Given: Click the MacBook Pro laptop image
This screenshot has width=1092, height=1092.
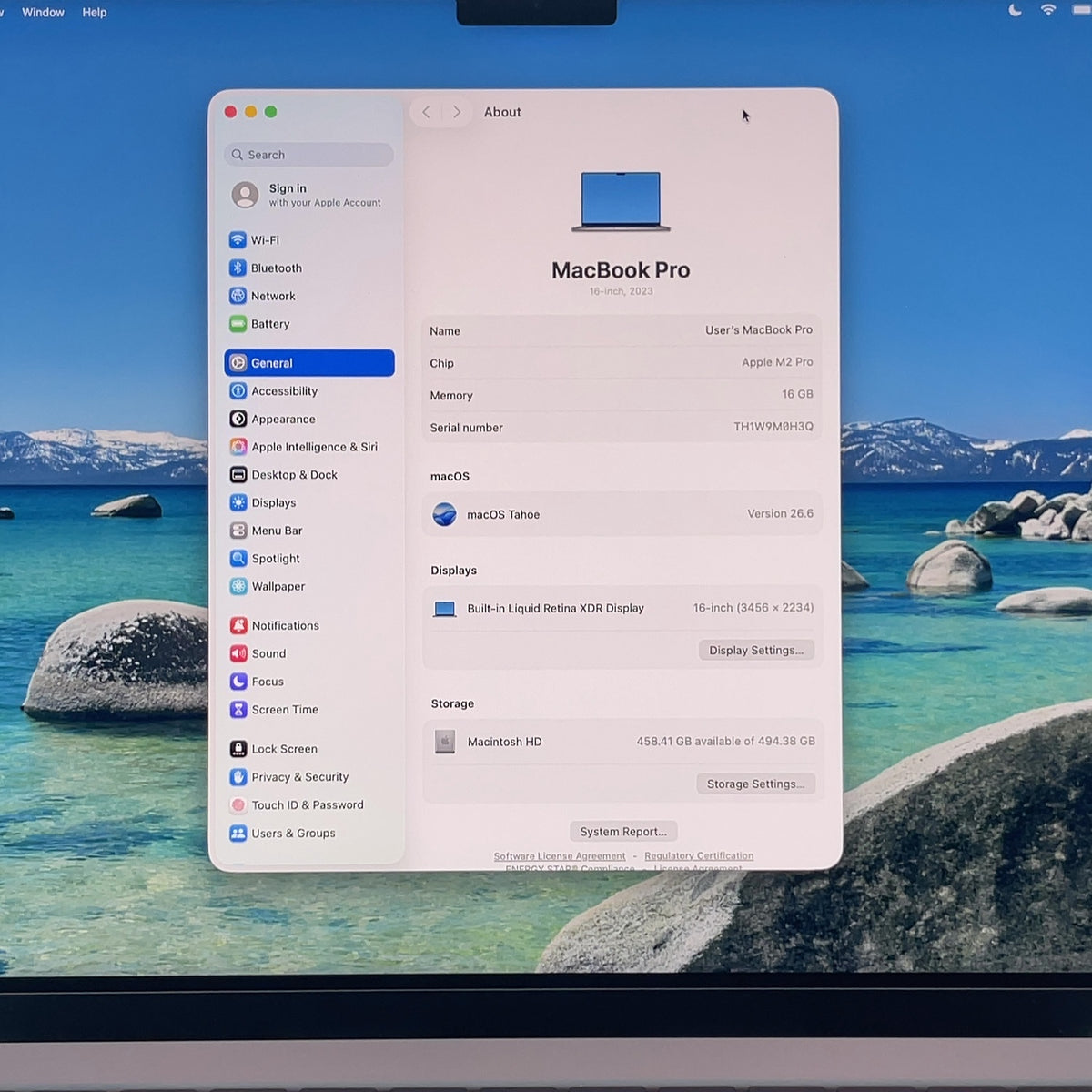Looking at the screenshot, I should (x=621, y=201).
